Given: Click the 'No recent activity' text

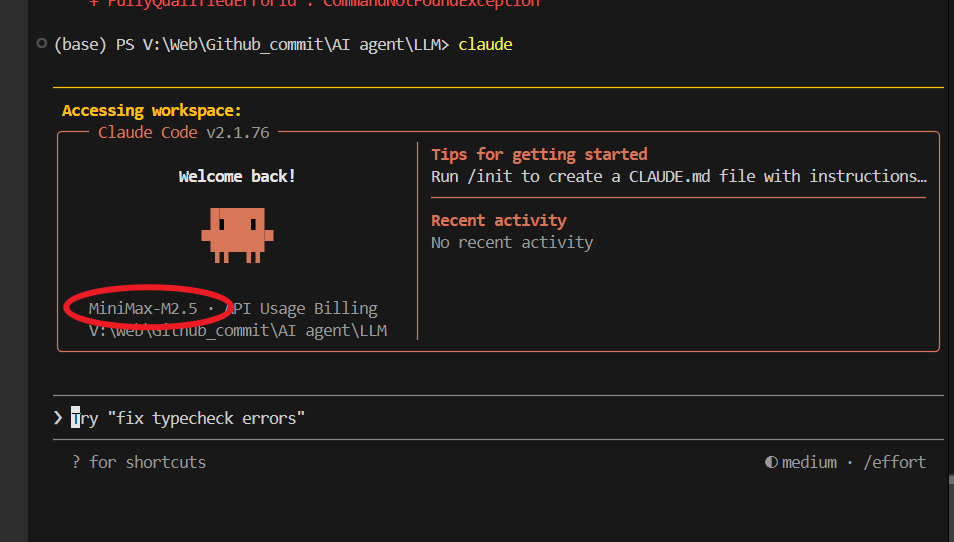Looking at the screenshot, I should pos(512,242).
